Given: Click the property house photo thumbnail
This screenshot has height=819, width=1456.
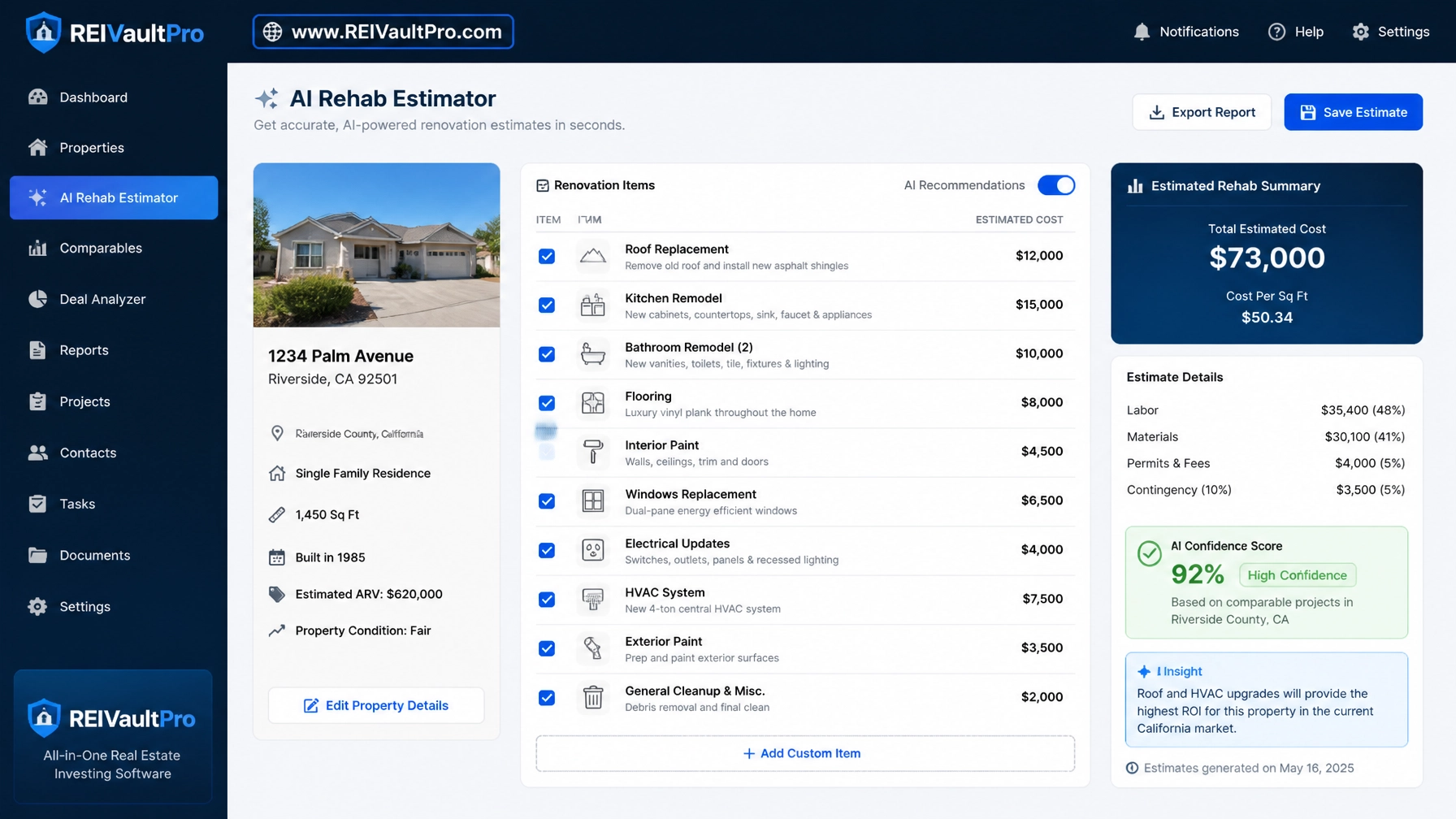Looking at the screenshot, I should (x=376, y=245).
